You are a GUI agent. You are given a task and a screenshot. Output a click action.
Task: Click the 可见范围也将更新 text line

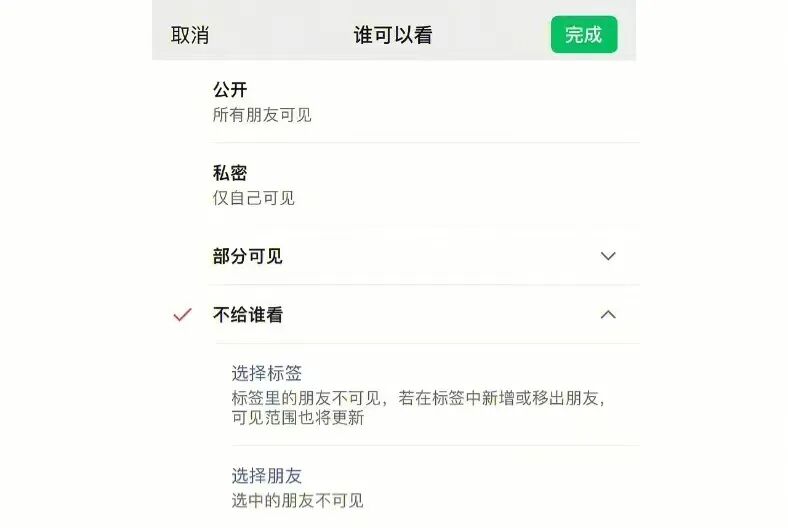tap(298, 417)
